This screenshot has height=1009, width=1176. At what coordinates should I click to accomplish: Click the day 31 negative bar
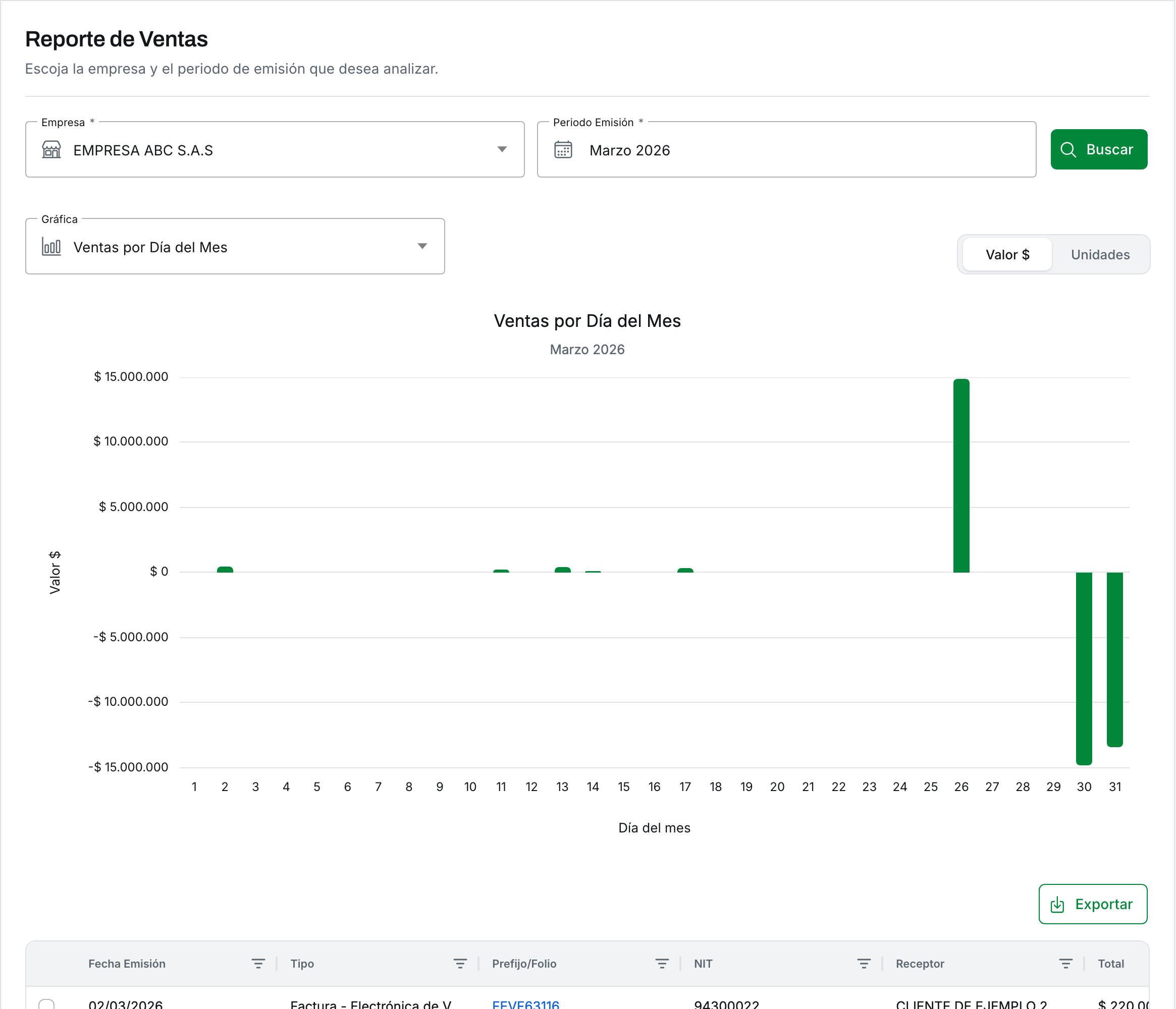[x=1115, y=659]
